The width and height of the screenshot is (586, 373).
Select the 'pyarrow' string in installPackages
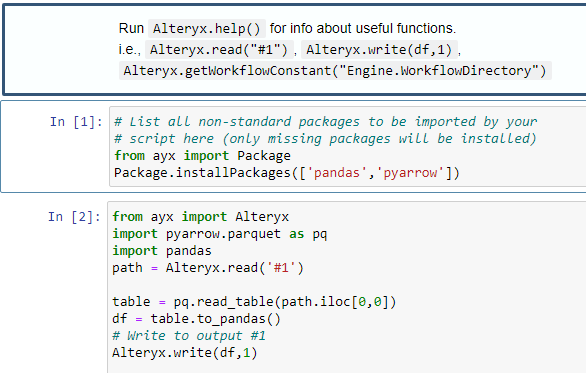tap(410, 173)
